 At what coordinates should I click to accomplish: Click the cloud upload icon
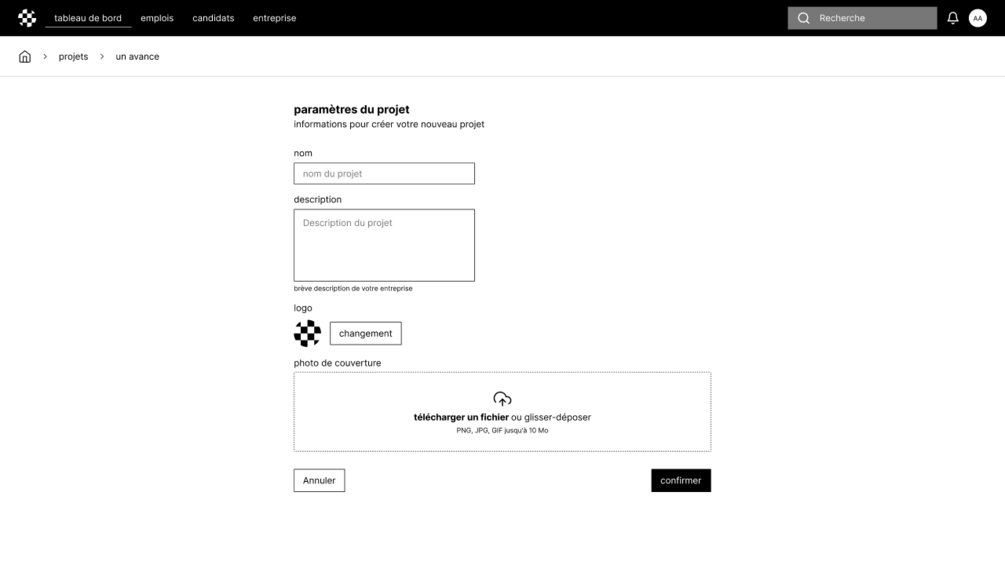tap(502, 399)
